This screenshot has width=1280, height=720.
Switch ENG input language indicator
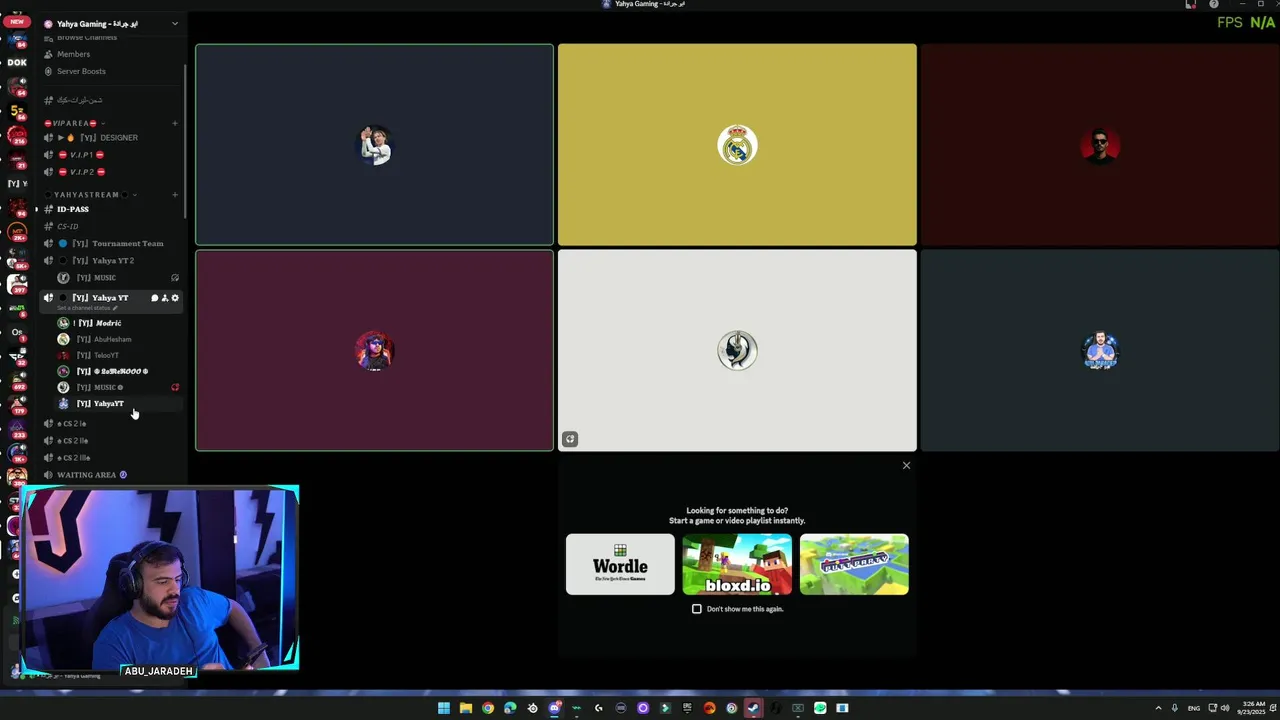tap(1194, 708)
